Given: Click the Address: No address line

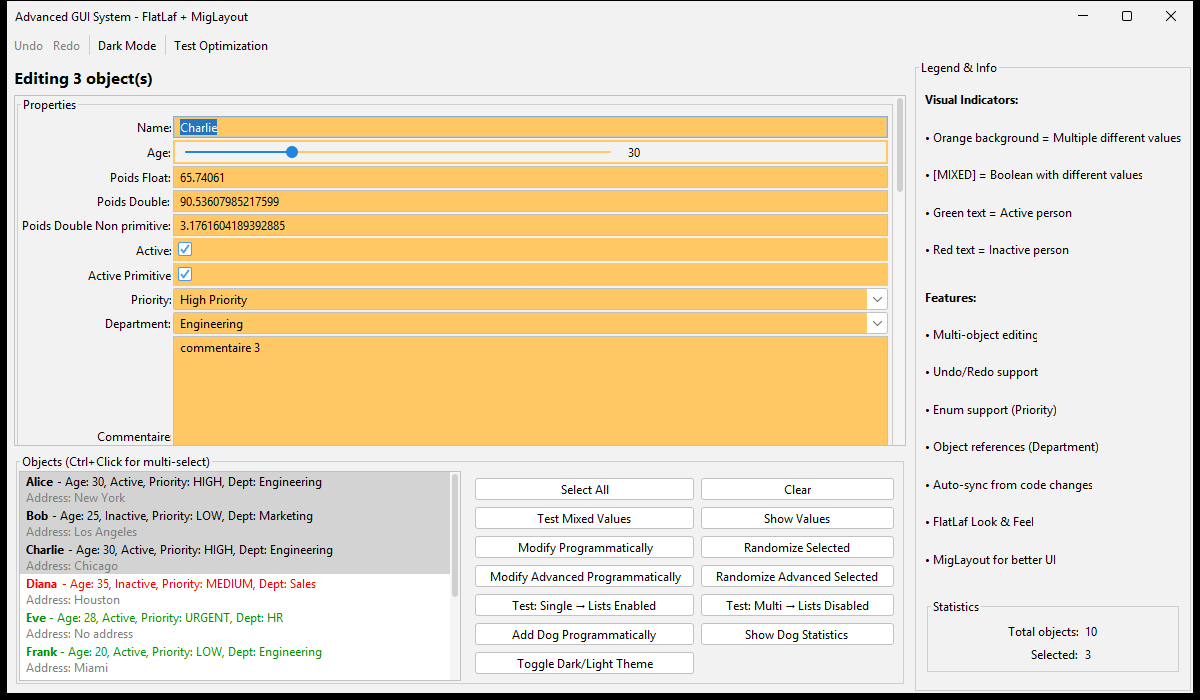Looking at the screenshot, I should click(x=80, y=634).
